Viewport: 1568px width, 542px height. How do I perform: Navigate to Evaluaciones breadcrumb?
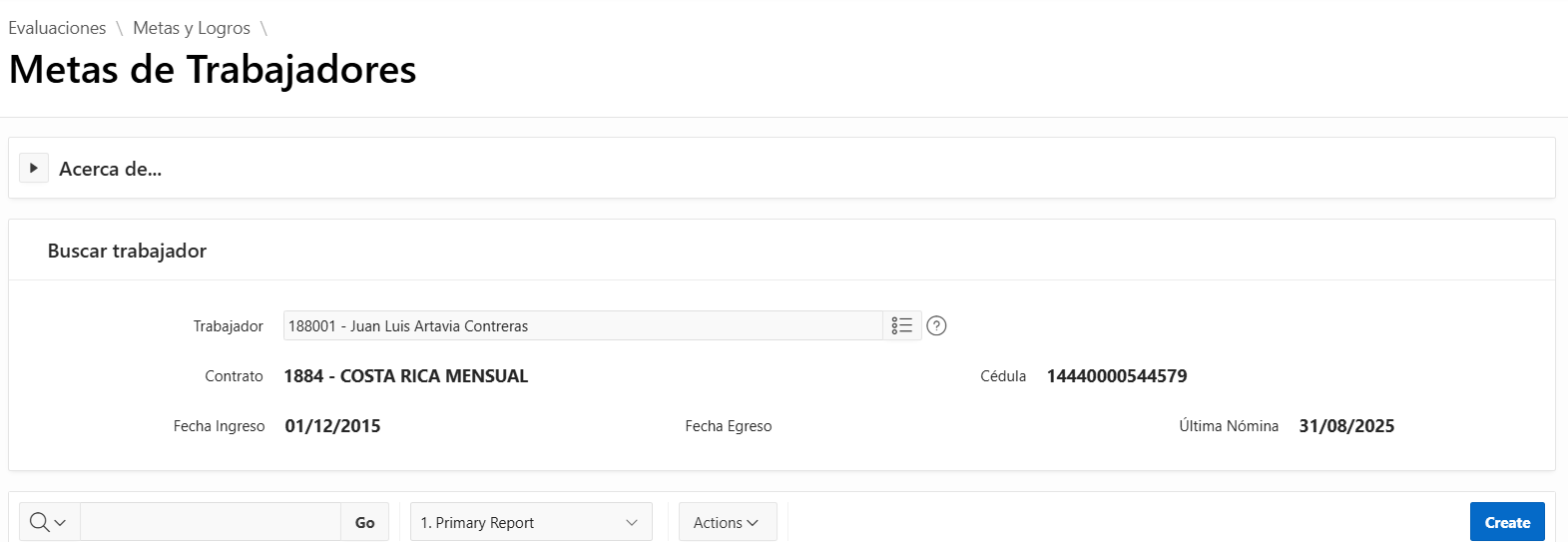(x=57, y=28)
